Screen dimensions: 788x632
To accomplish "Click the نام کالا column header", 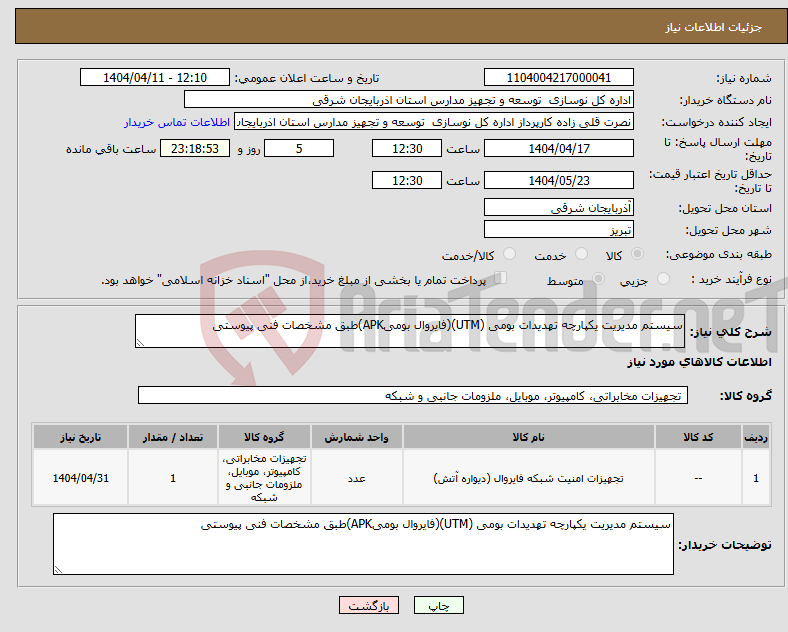I will click(529, 437).
